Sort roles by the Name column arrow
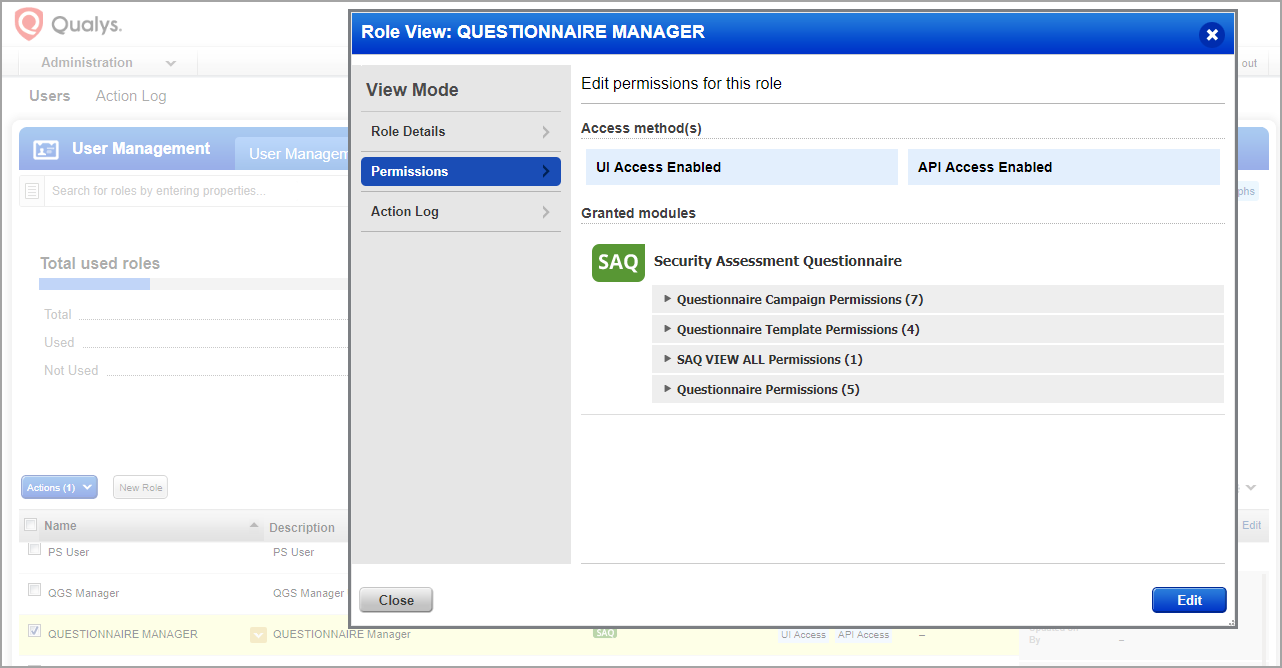The image size is (1282, 668). [254, 526]
